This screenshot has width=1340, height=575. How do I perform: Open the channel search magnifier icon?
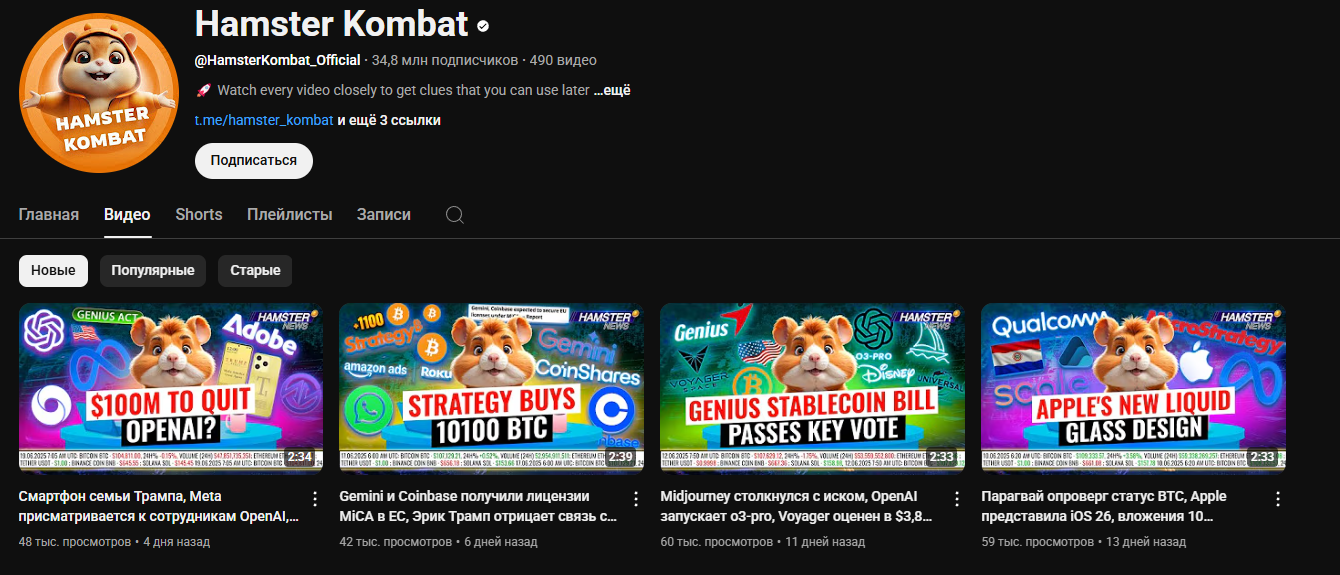[x=455, y=215]
